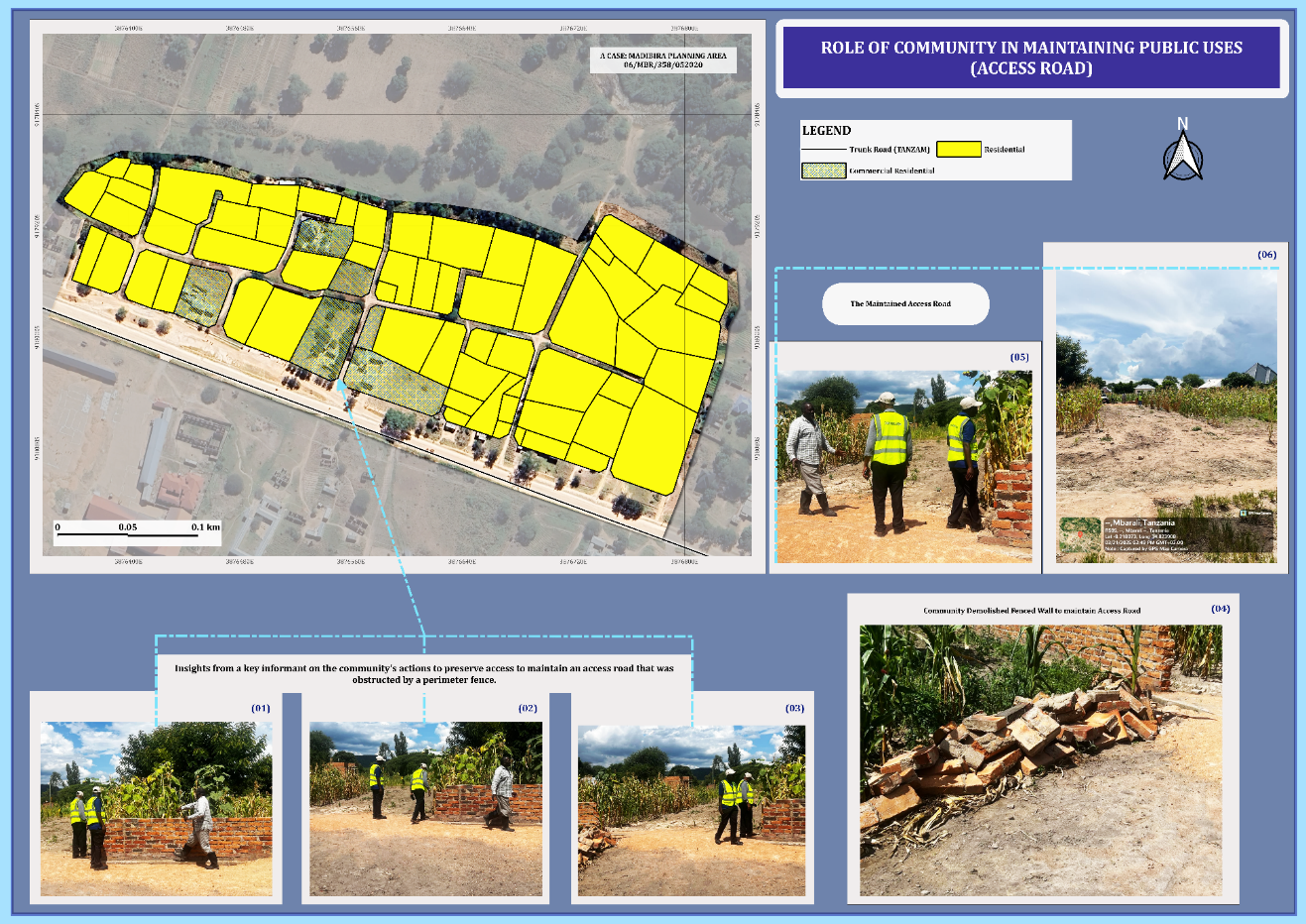
Task: Select the yellow Residential legend swatch
Action: pyautogui.click(x=958, y=150)
